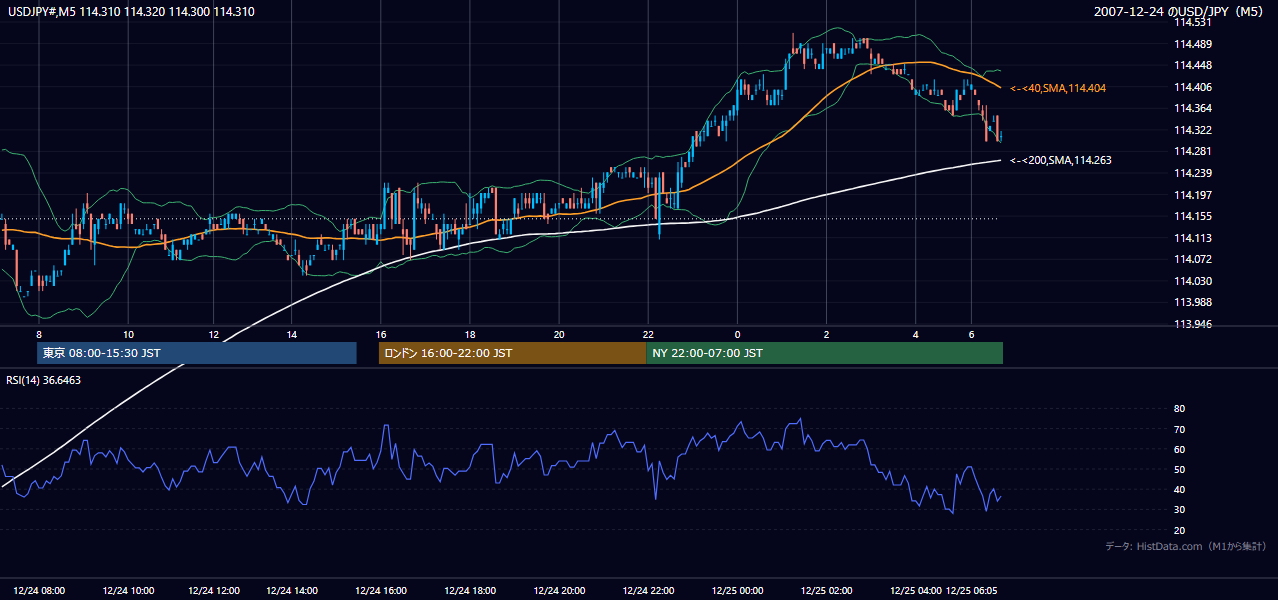Click the 12/24 12:00 time label

click(x=212, y=591)
